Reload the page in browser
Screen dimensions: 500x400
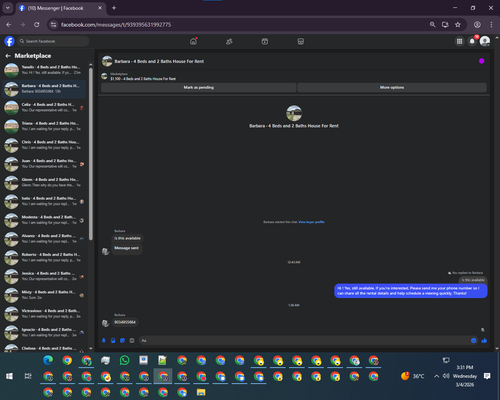pyautogui.click(x=37, y=25)
